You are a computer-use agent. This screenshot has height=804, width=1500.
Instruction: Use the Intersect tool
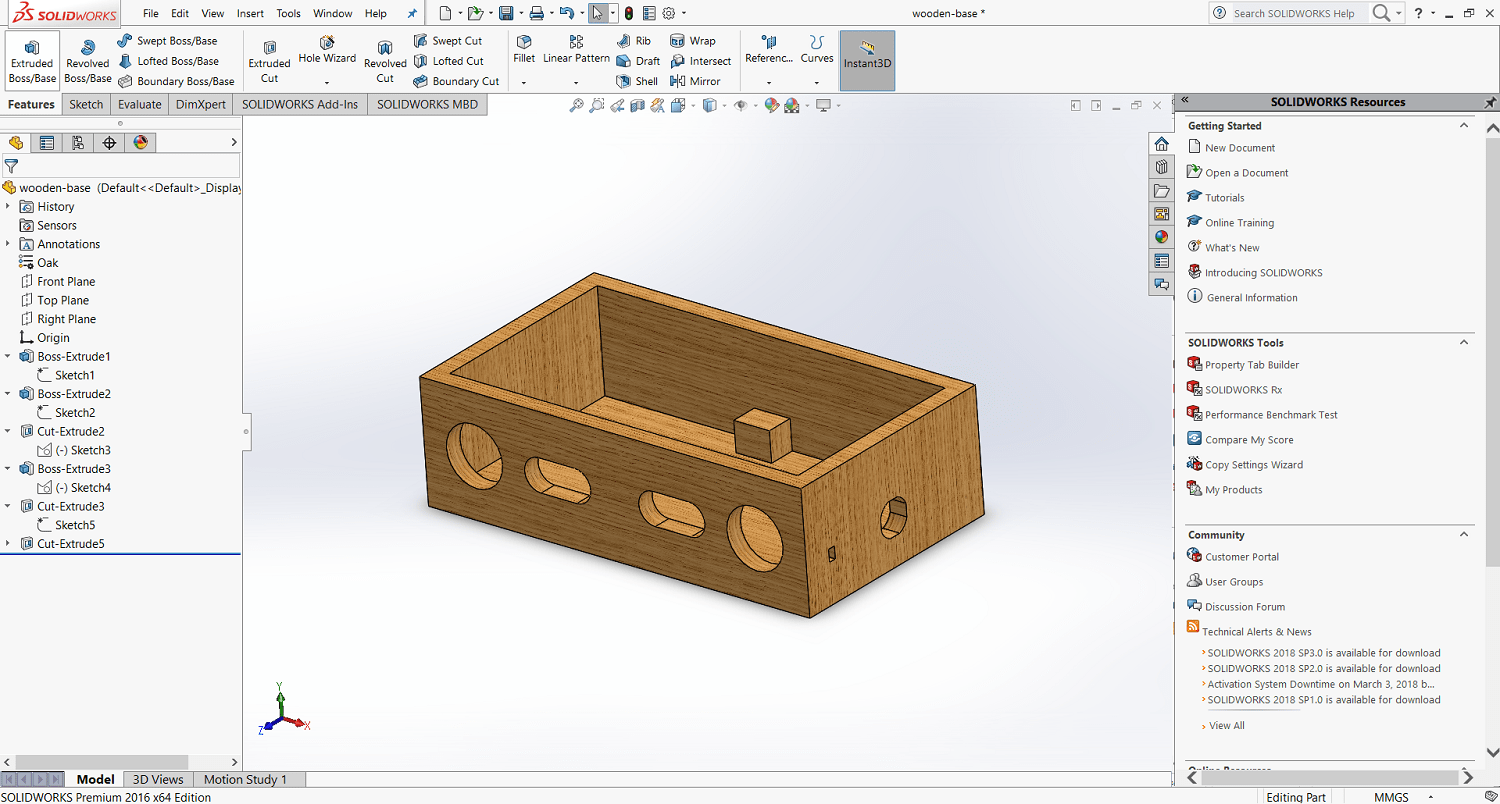point(701,61)
